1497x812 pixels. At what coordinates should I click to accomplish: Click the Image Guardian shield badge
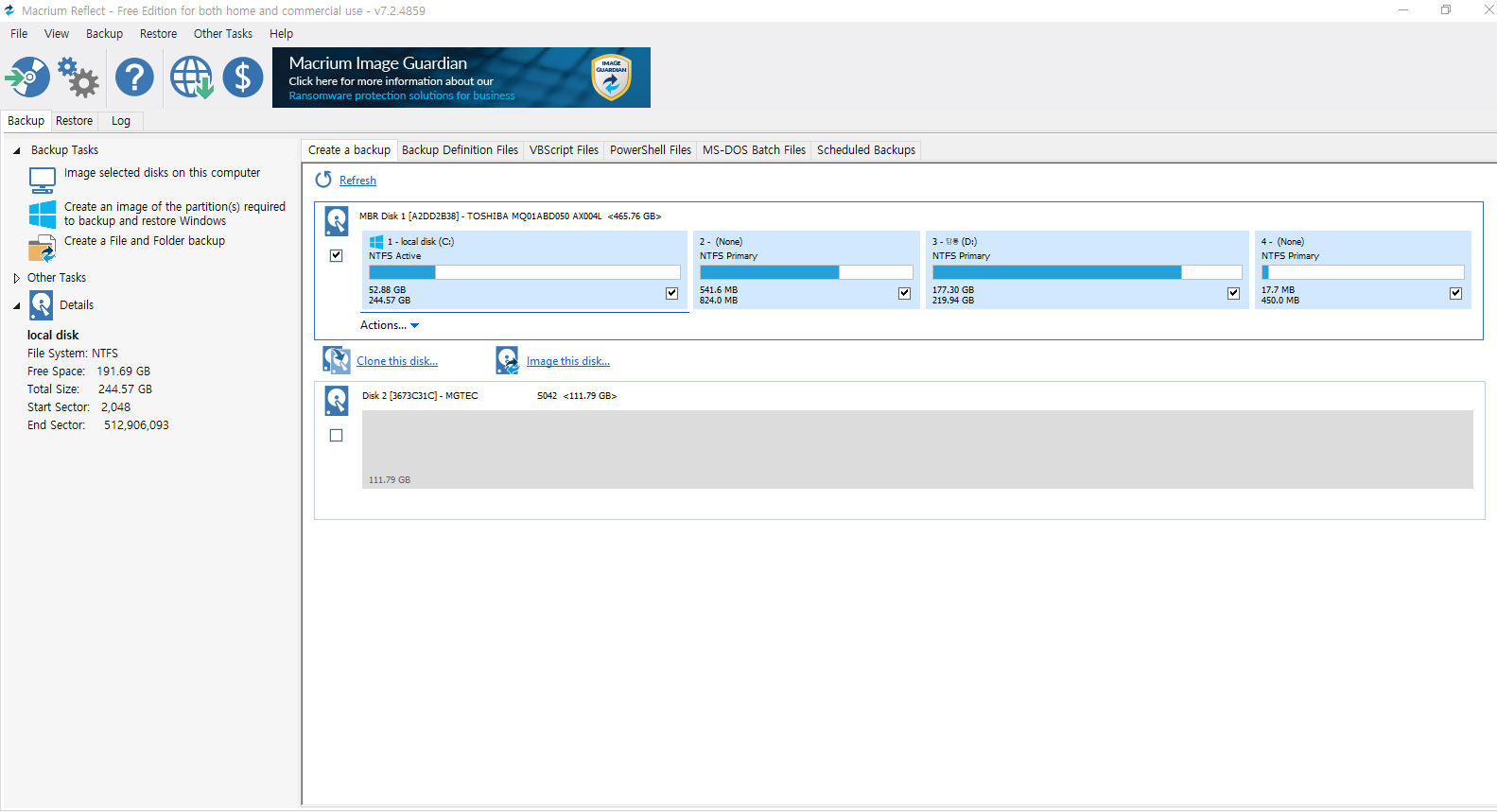pos(611,78)
